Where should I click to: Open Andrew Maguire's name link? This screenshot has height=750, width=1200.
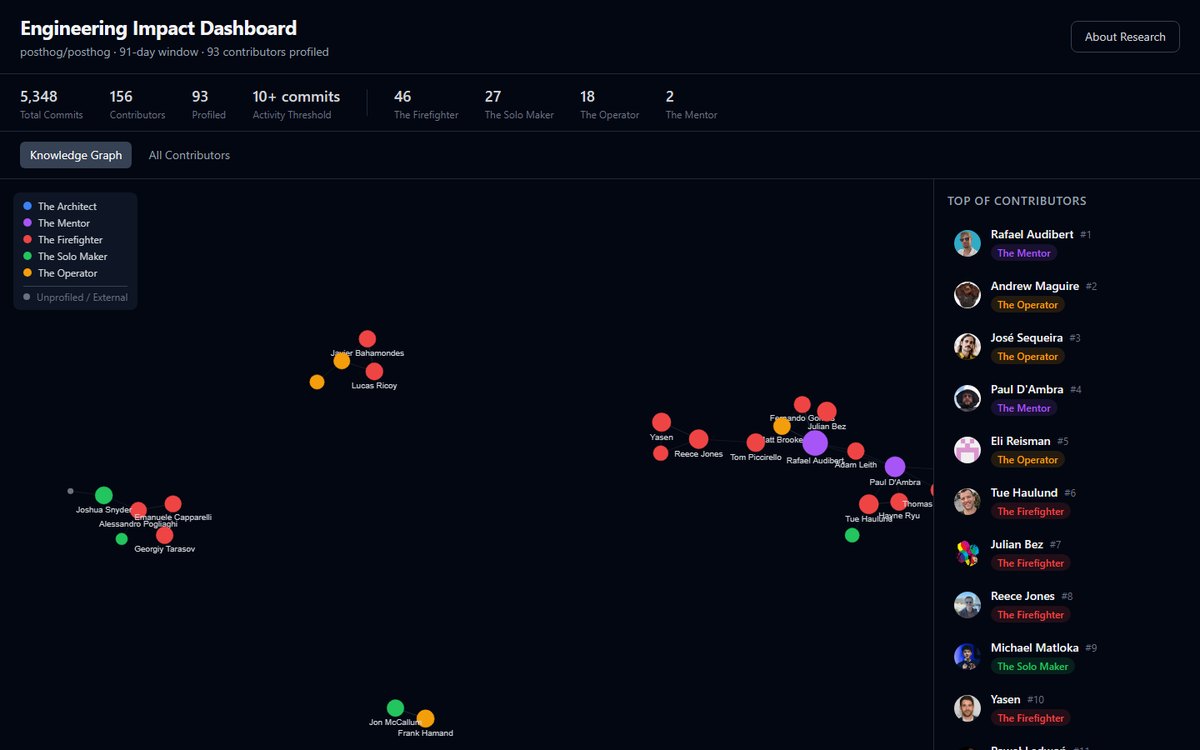click(x=1035, y=286)
